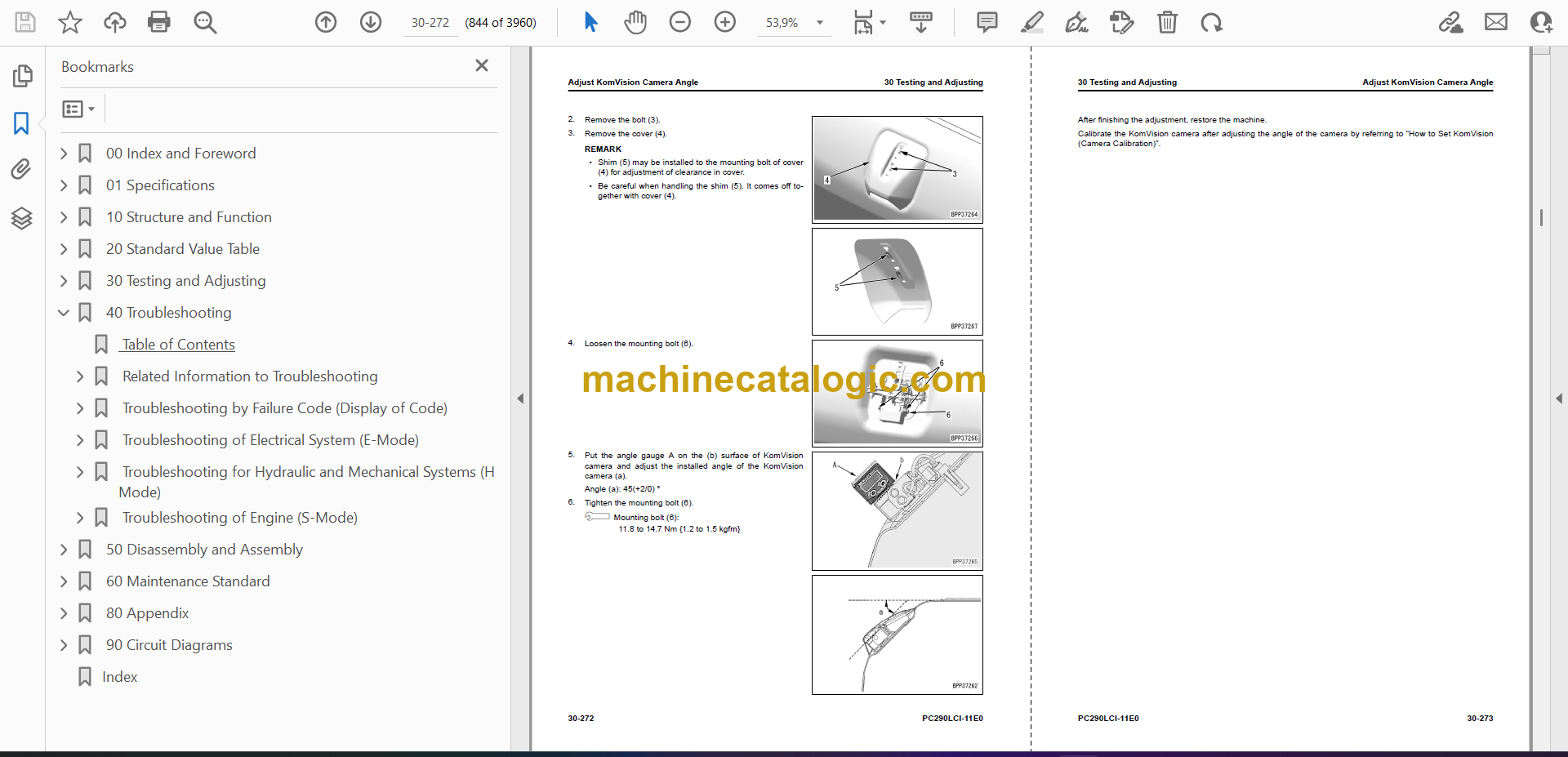Screen dimensions: 1568x757
Task: Zoom in with plus icon
Action: tap(725, 22)
